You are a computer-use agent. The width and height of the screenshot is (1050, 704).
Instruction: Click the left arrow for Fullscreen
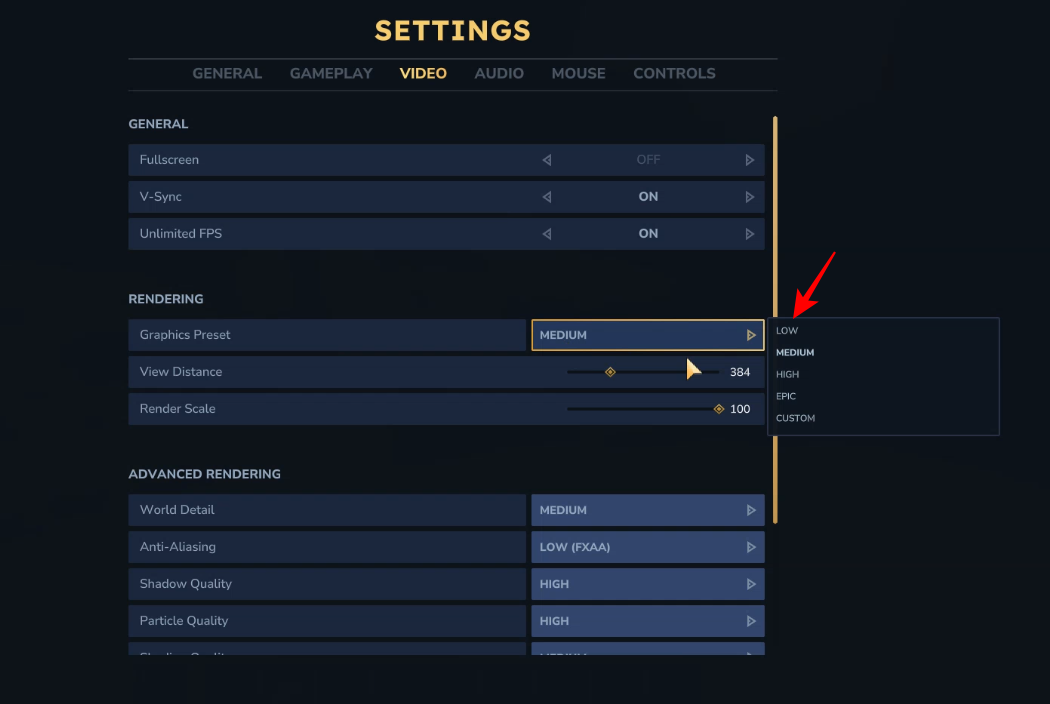tap(547, 160)
